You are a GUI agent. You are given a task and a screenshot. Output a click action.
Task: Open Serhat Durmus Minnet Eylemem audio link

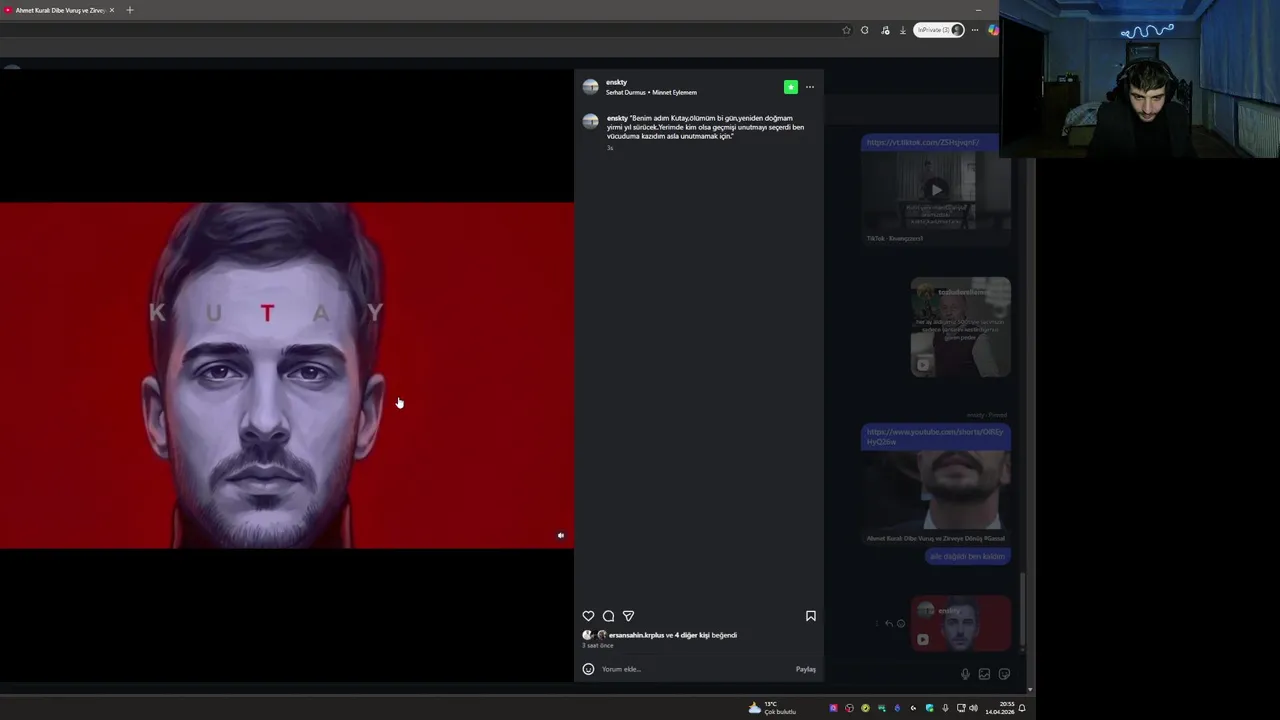tap(651, 93)
